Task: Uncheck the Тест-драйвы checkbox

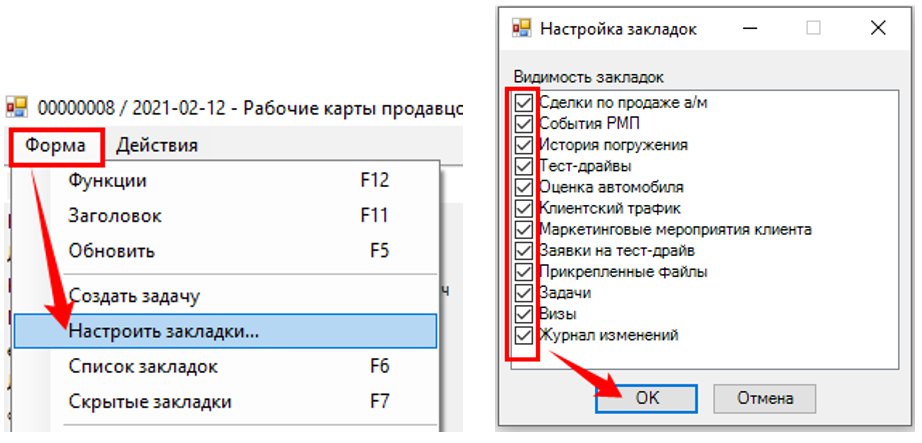Action: pos(524,165)
